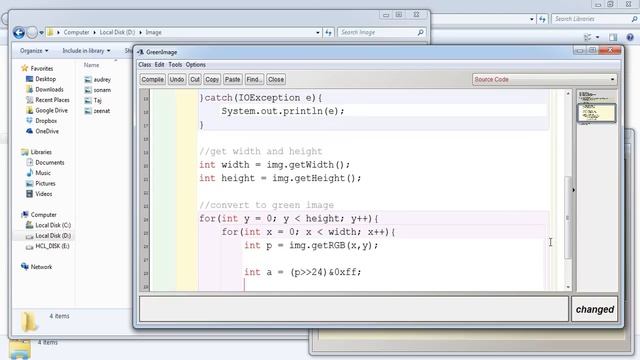Click the Help icon in back Explorer window

click(630, 37)
